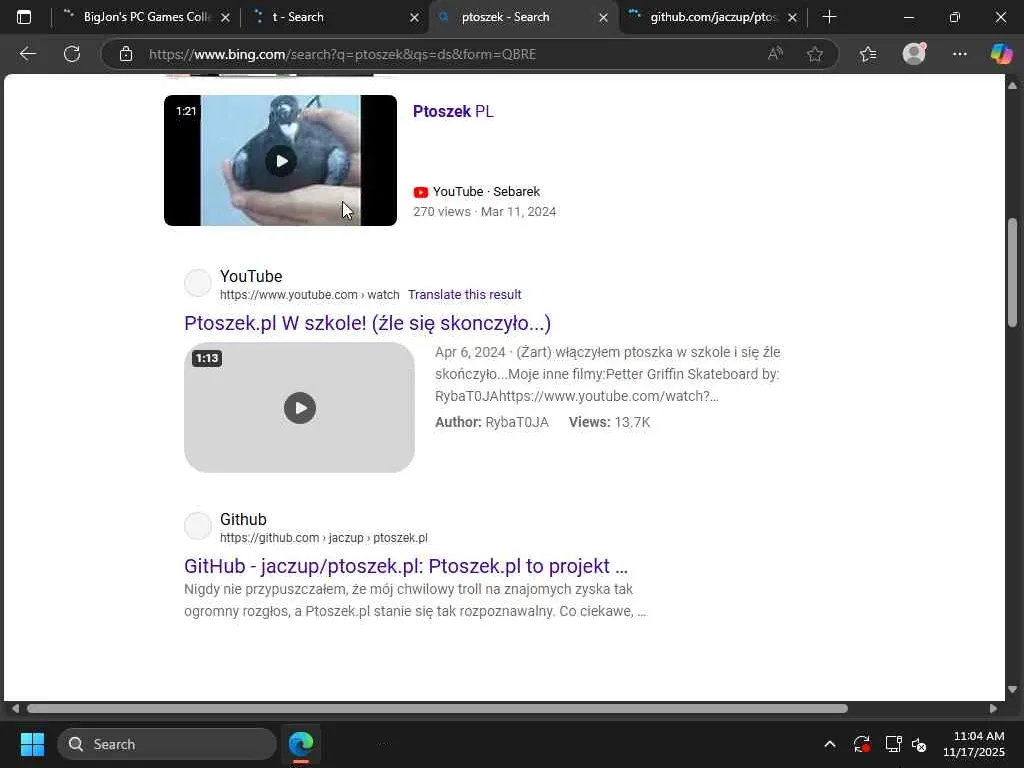Image resolution: width=1024 pixels, height=768 pixels.
Task: Click the youtube.com › watch URL text
Action: (310, 295)
